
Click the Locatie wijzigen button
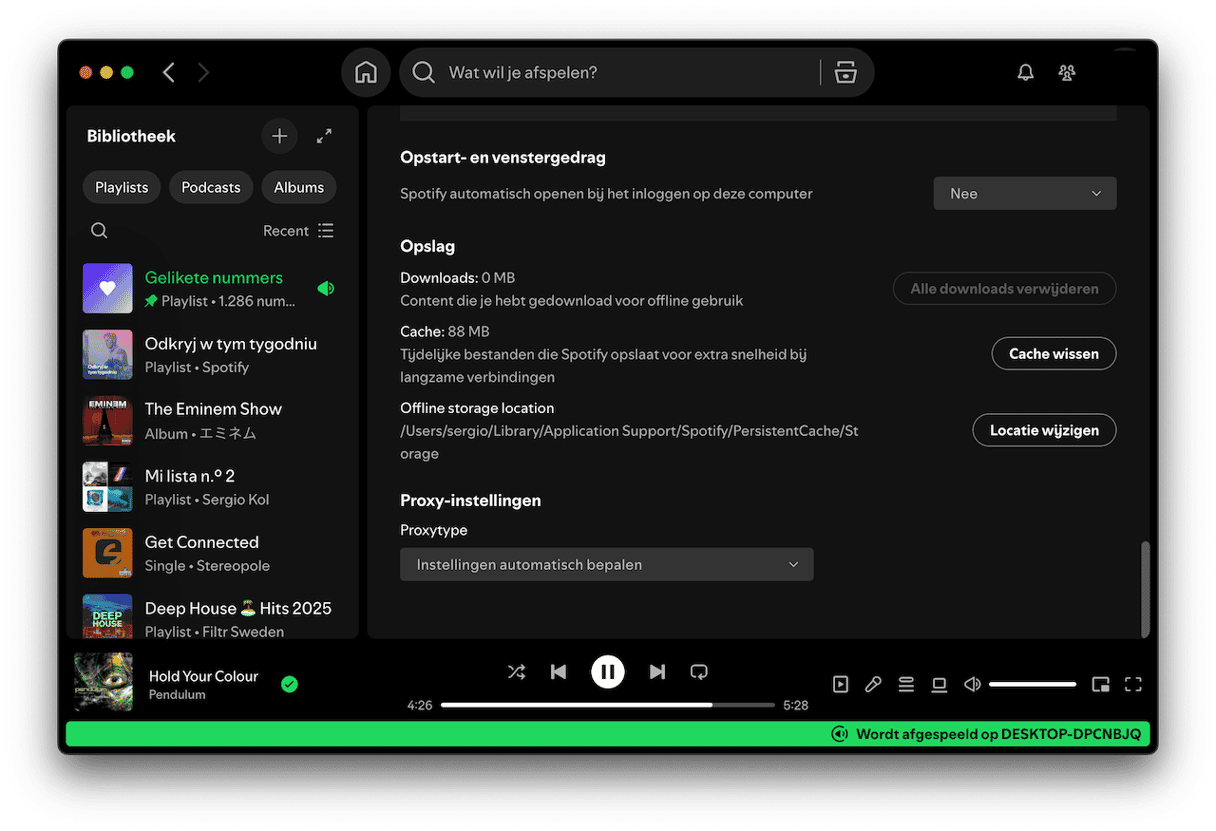tap(1045, 430)
